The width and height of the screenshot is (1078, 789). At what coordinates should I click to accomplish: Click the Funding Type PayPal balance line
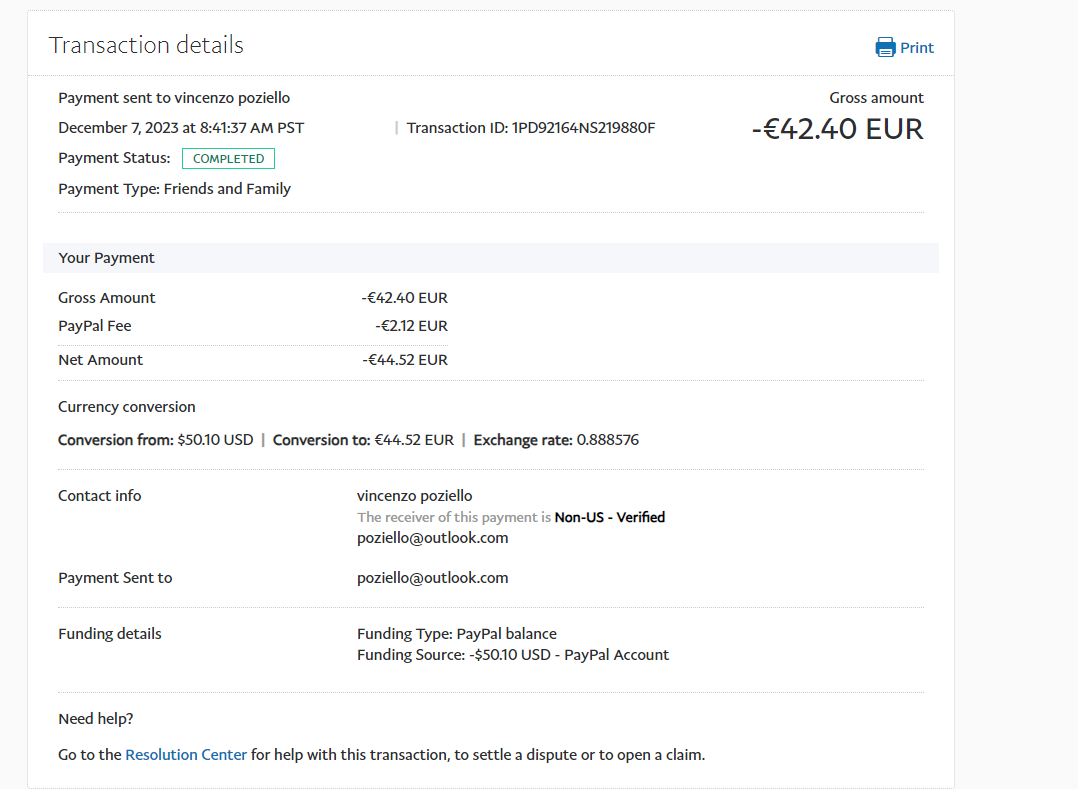pos(456,634)
